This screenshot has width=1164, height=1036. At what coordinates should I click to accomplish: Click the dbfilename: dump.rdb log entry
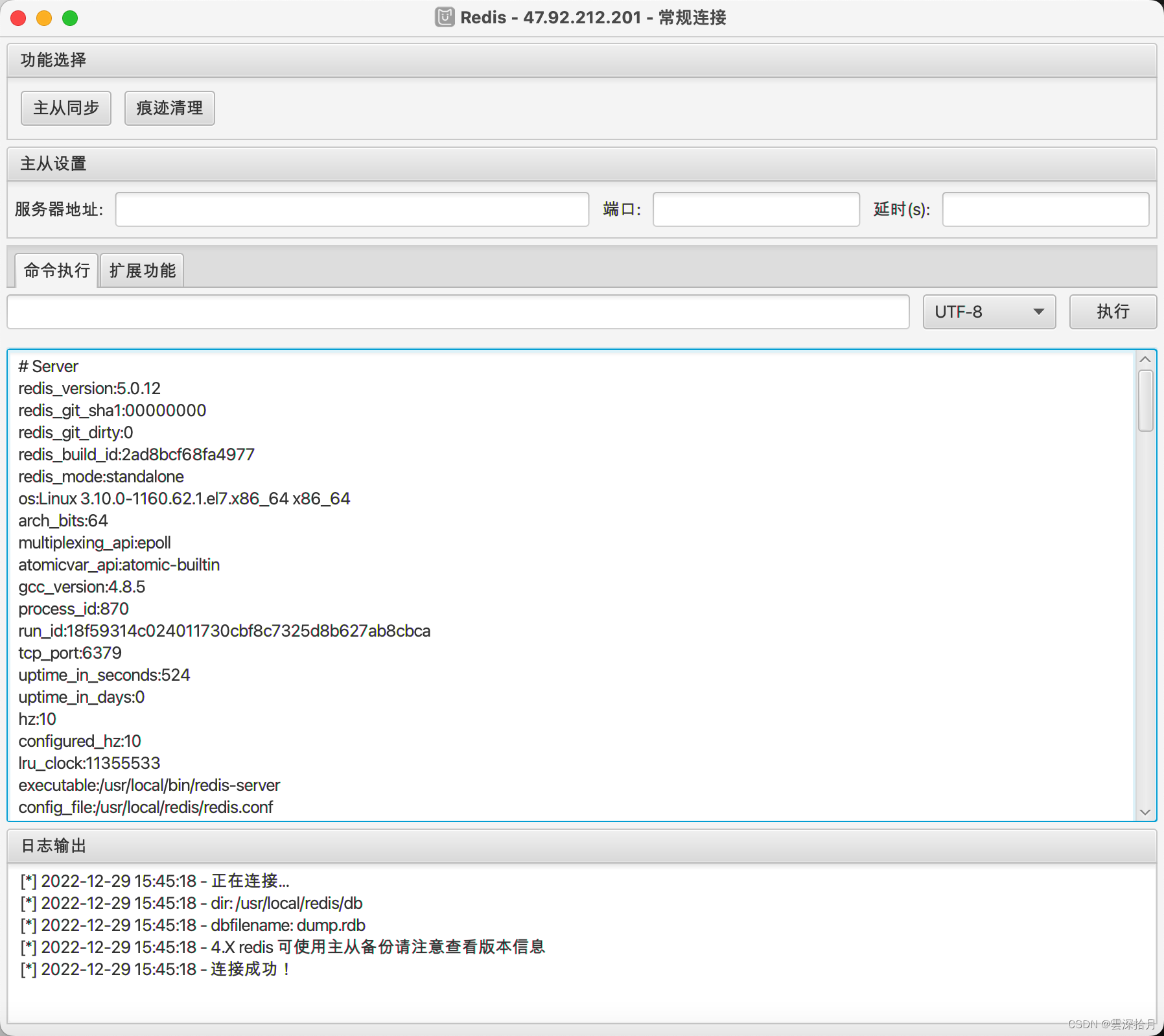[193, 925]
